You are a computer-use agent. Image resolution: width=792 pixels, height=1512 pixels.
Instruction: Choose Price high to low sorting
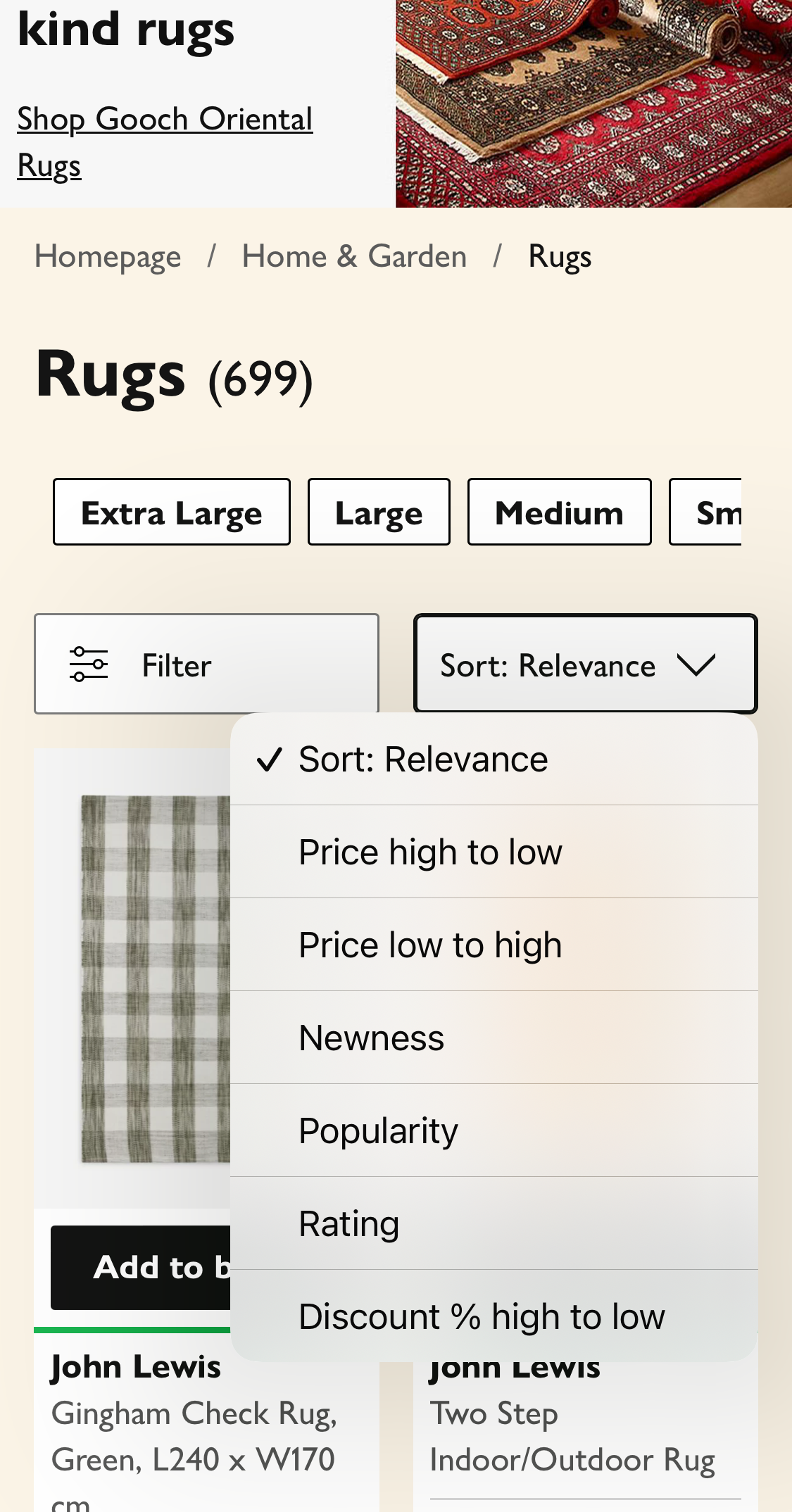point(430,852)
